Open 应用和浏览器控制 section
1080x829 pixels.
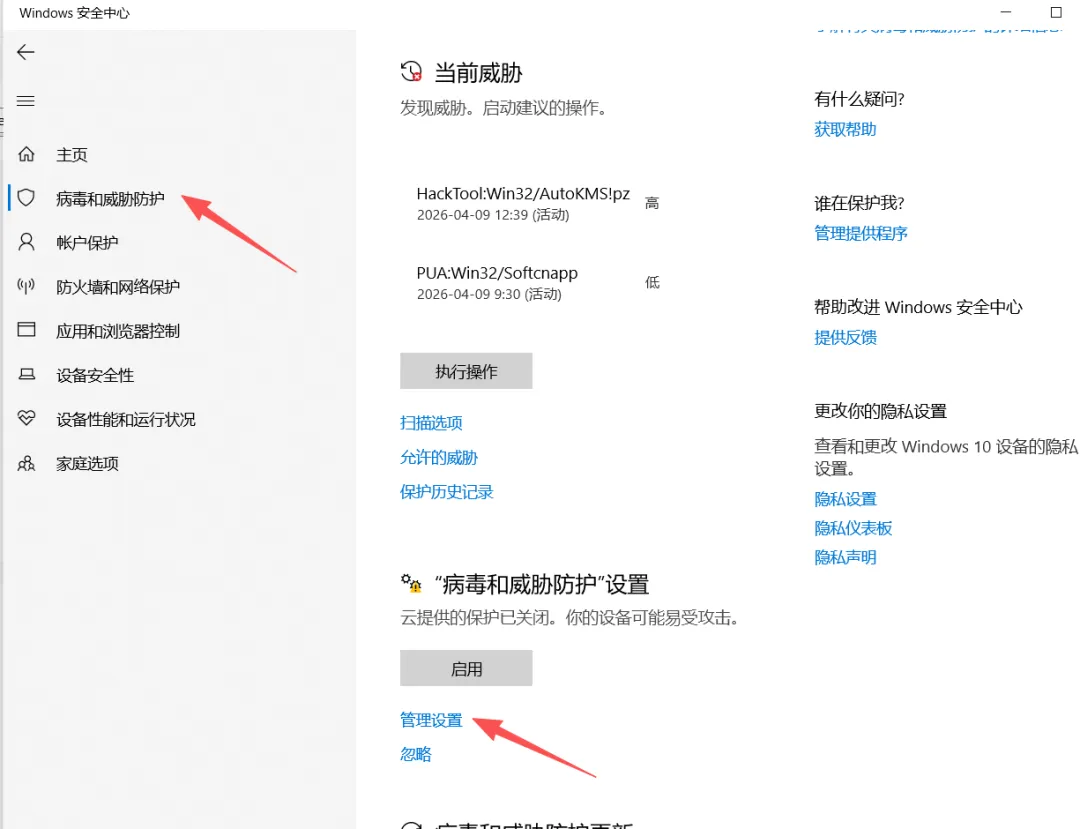118,330
